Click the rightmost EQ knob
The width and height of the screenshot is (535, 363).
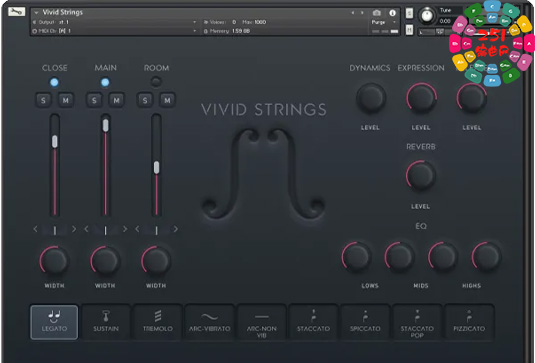[486, 257]
